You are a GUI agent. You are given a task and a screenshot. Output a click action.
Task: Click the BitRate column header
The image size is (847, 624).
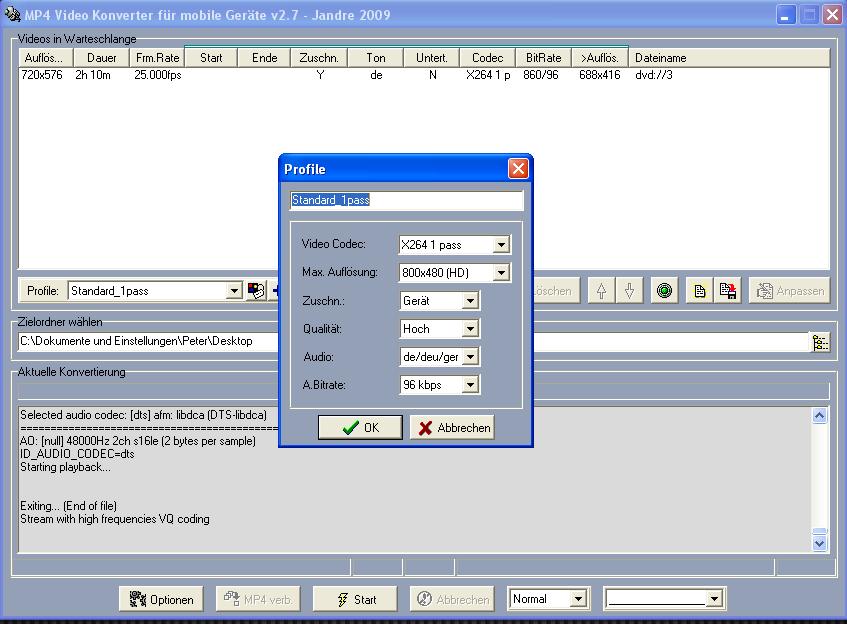pyautogui.click(x=543, y=58)
